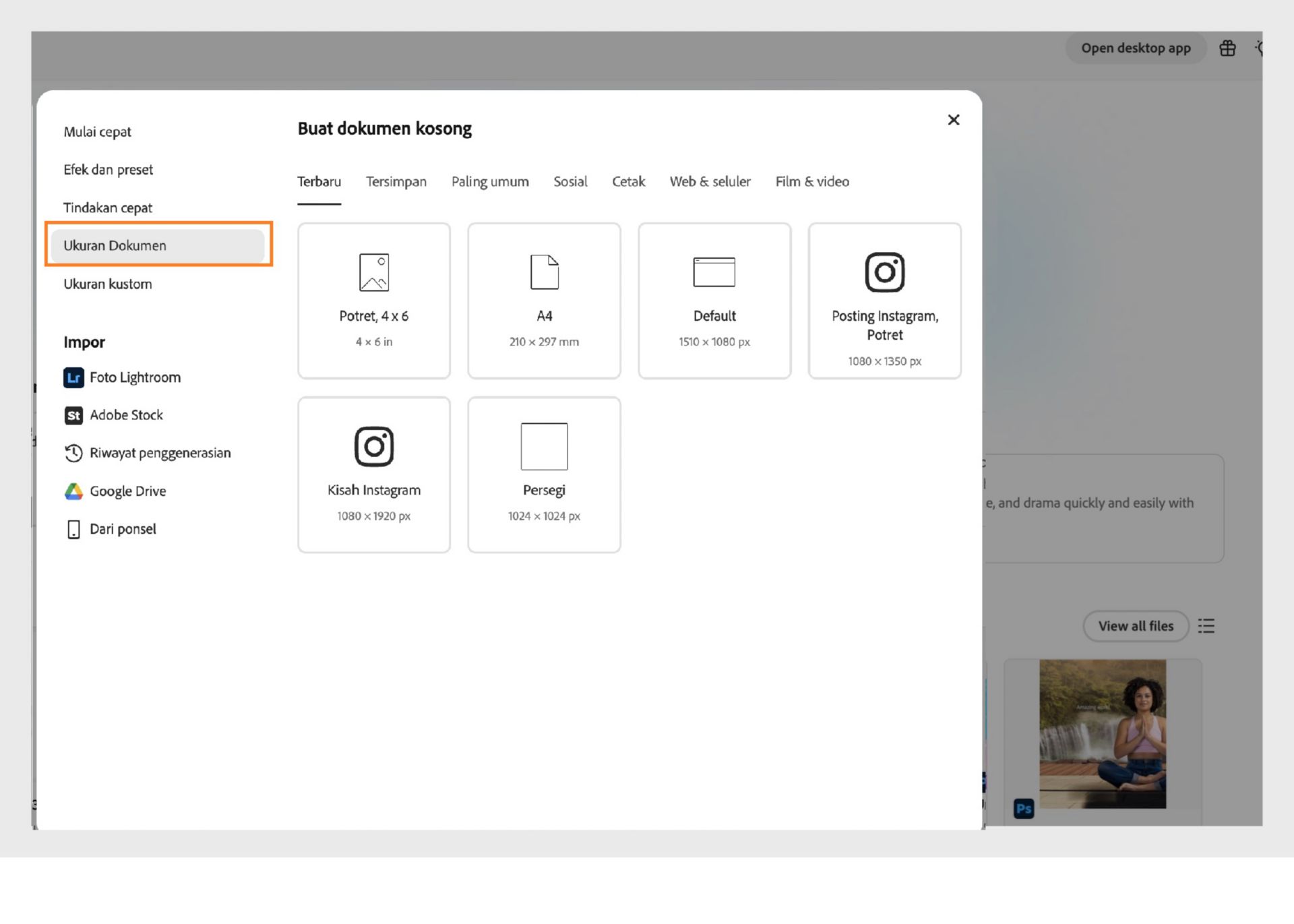Screen dimensions: 1294x924
Task: Open the gift box icon in top bar
Action: pos(1227,49)
